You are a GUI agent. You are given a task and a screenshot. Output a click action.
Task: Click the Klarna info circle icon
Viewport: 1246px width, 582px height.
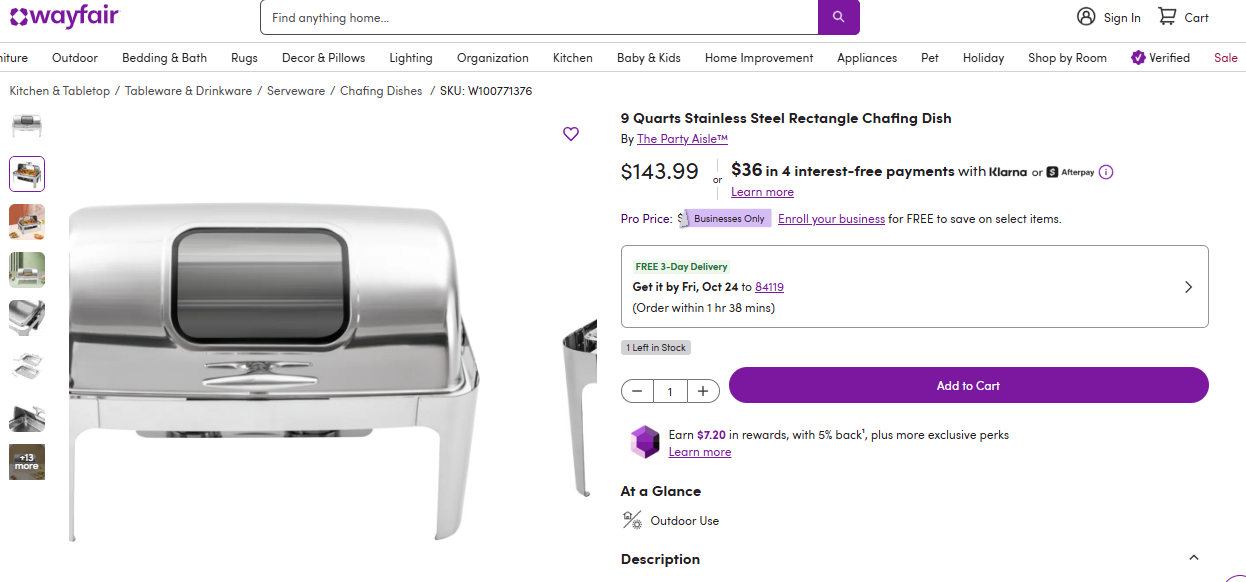(x=1106, y=172)
